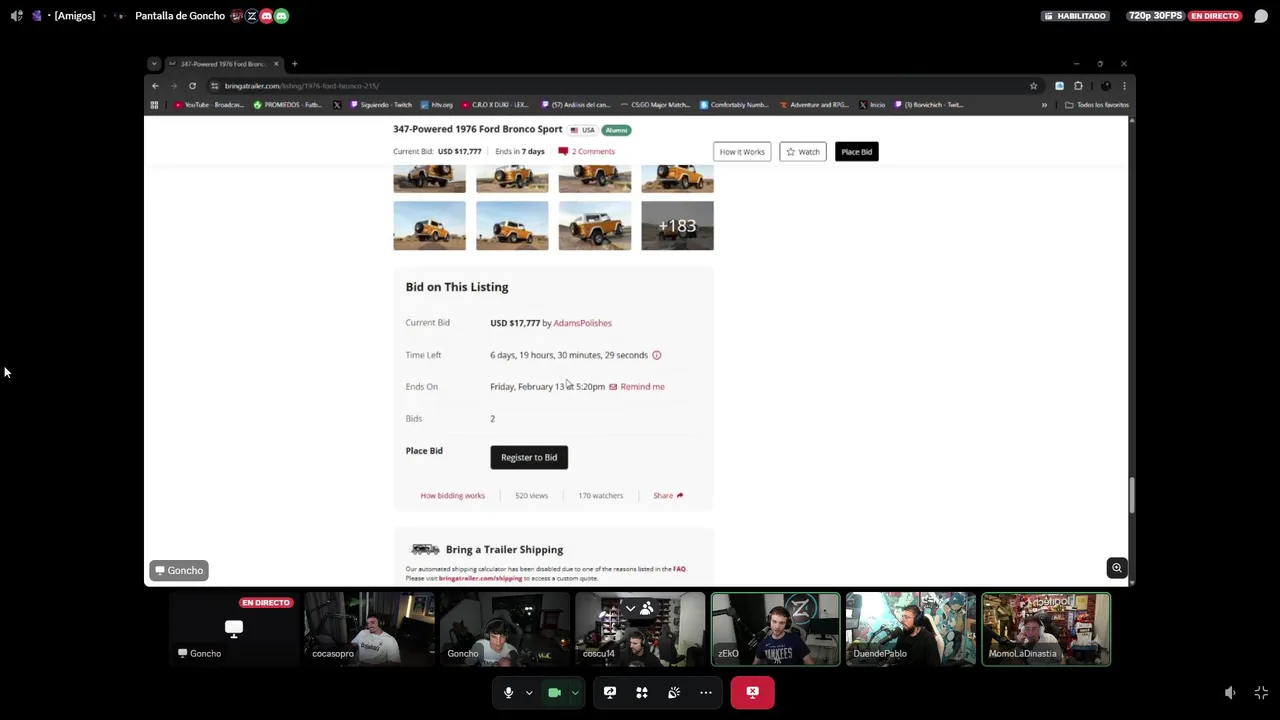The height and width of the screenshot is (720, 1280).
Task: Click the Remind me link
Action: pyautogui.click(x=637, y=387)
